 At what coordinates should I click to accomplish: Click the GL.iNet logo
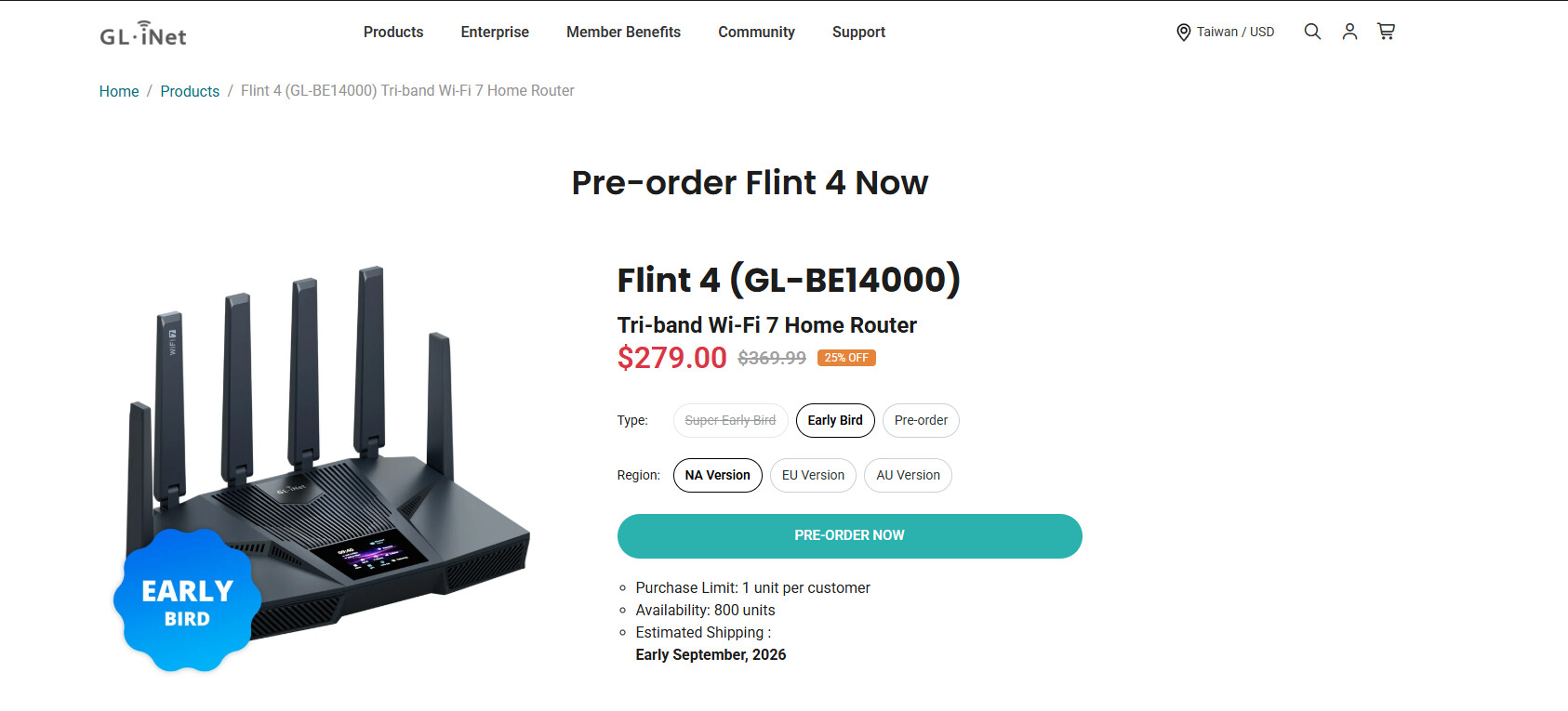pos(143,33)
